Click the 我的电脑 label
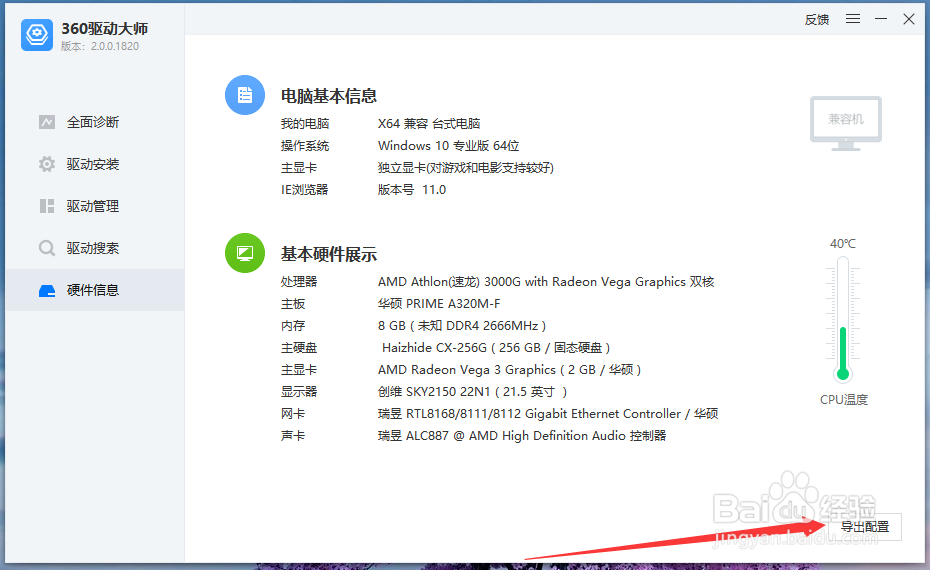The width and height of the screenshot is (930, 570). coord(305,123)
